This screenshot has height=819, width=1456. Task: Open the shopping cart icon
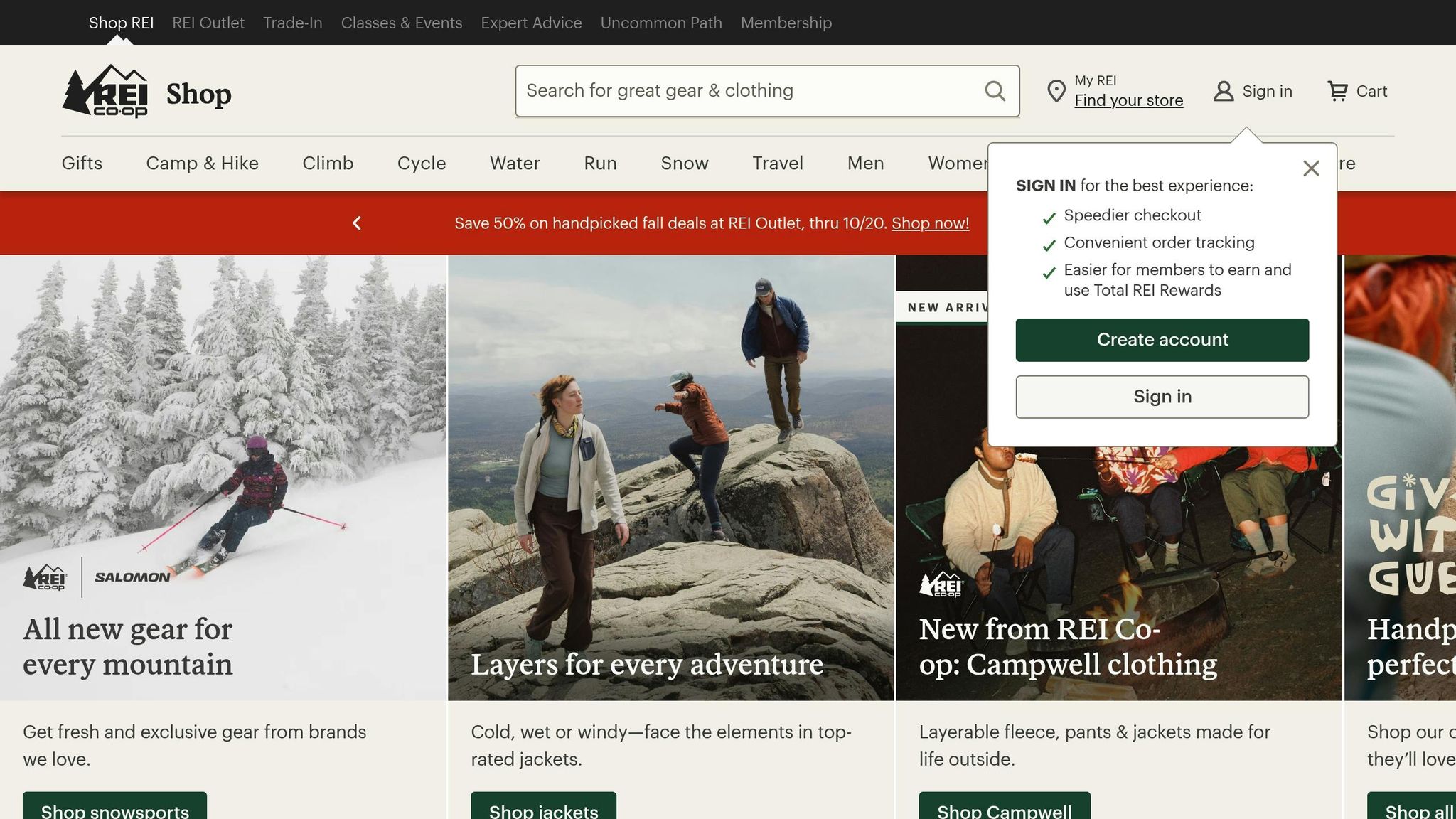[1337, 91]
